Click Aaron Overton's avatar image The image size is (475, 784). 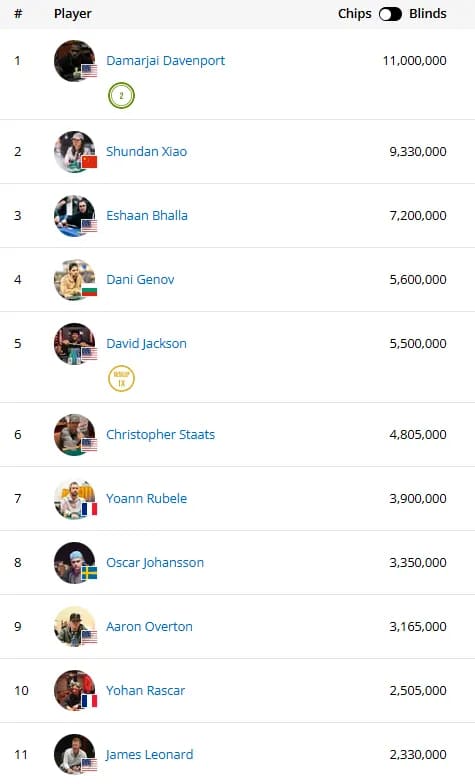point(75,626)
